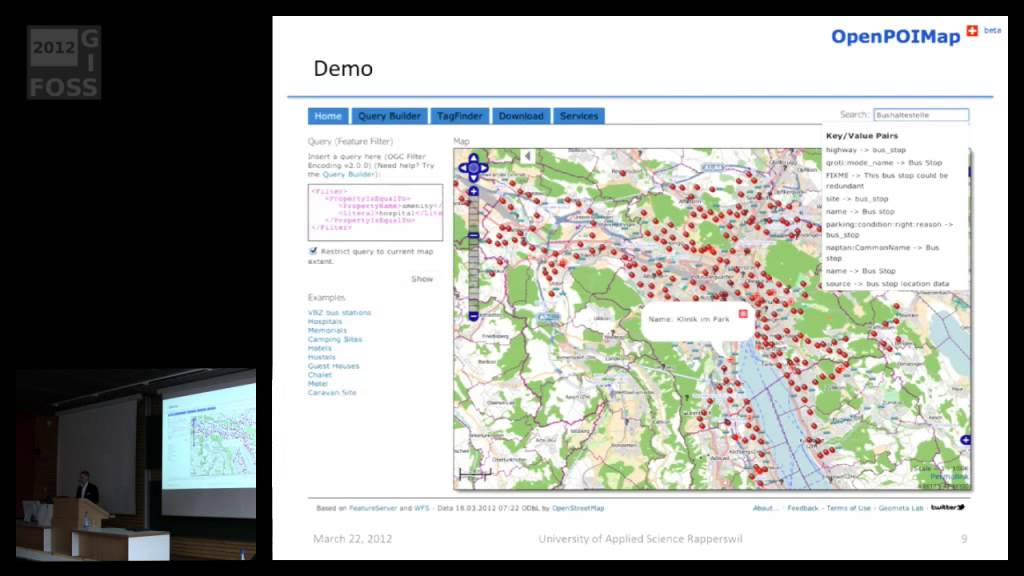Open the About link
Viewport: 1024px width, 576px height.
(765, 508)
